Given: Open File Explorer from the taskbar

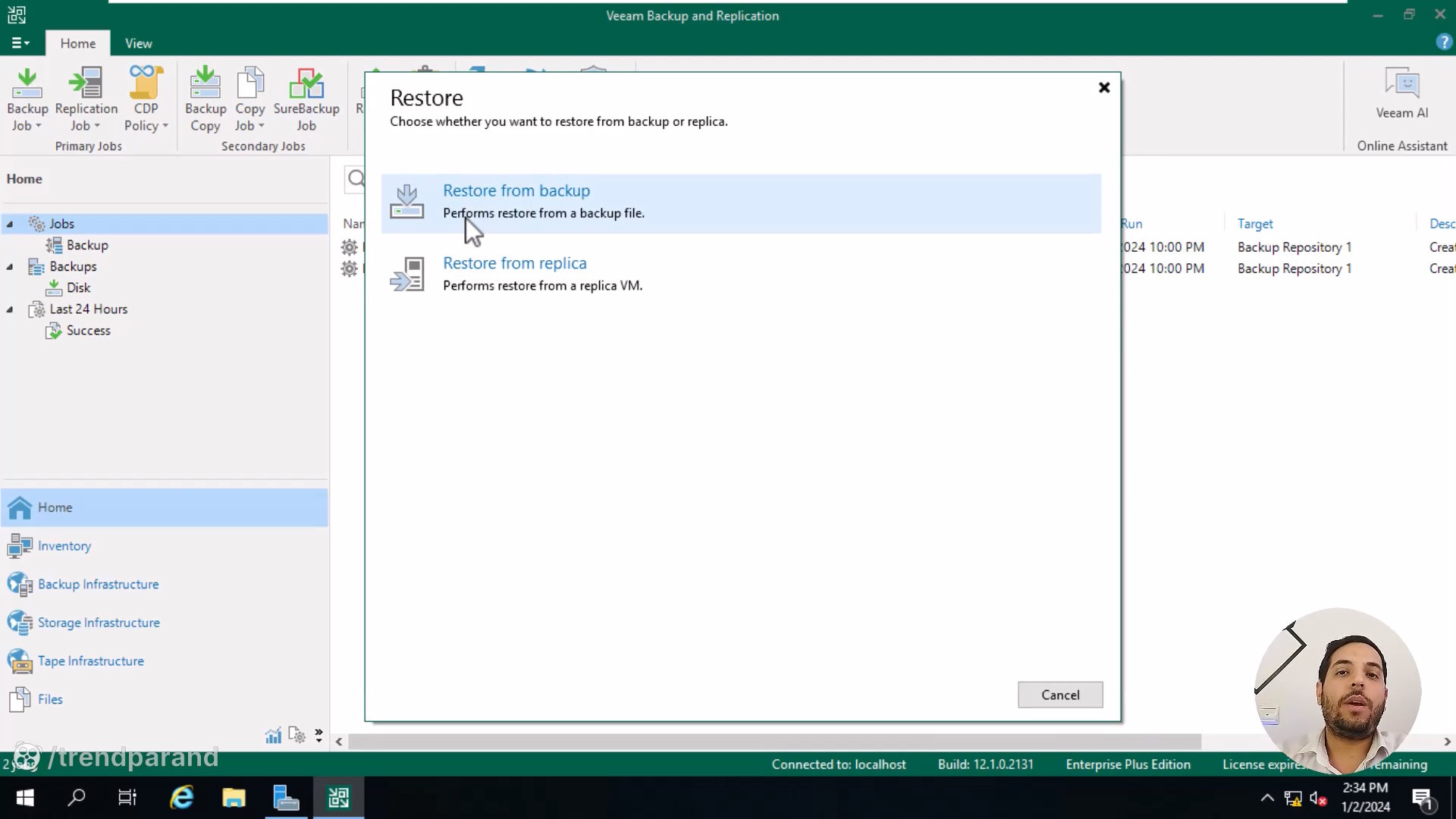Looking at the screenshot, I should tap(234, 798).
